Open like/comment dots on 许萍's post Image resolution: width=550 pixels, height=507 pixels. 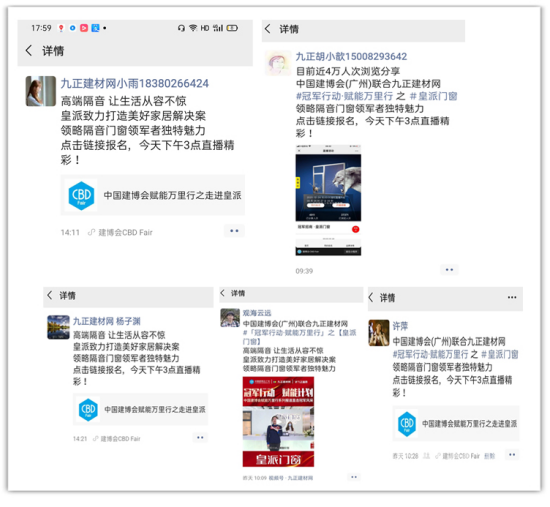(512, 455)
